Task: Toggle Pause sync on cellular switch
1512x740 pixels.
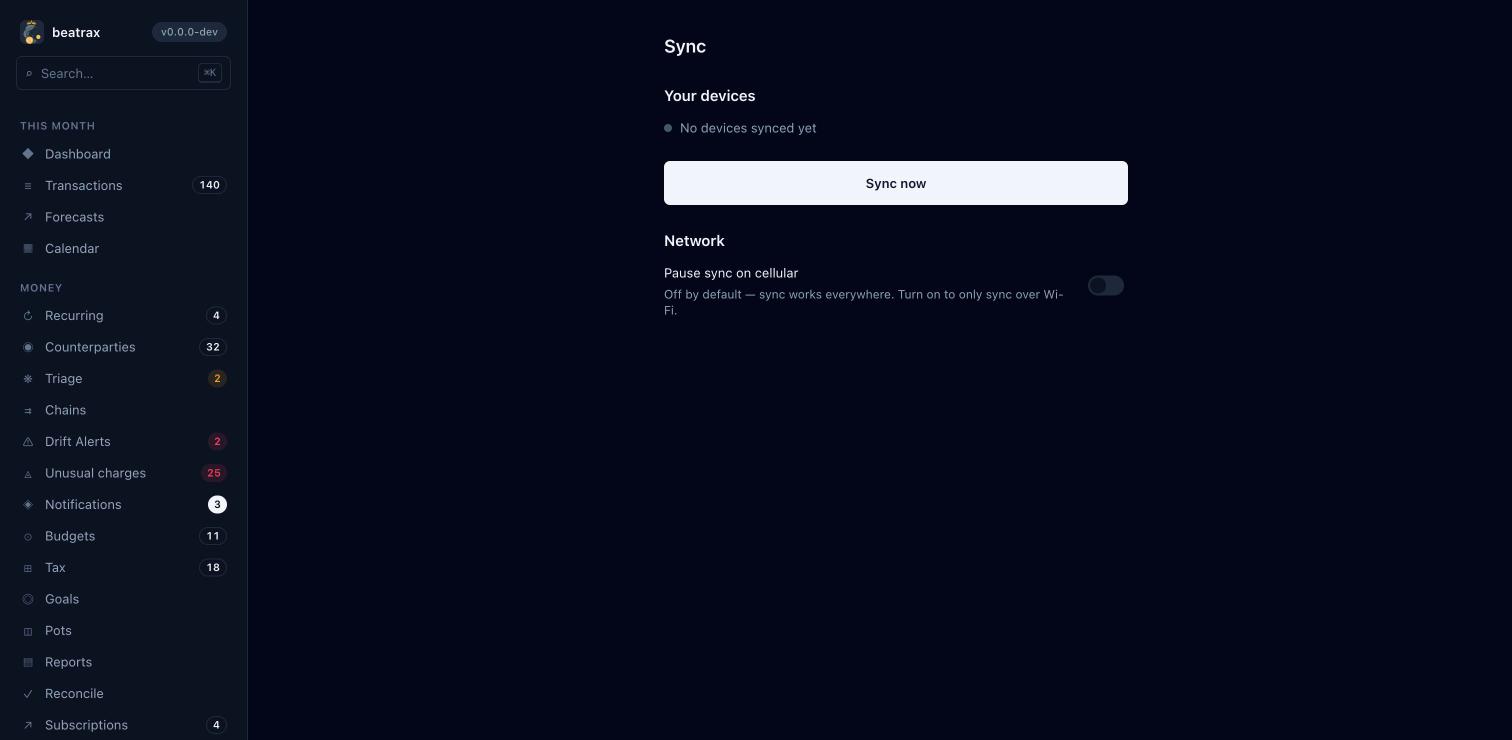Action: [x=1106, y=286]
